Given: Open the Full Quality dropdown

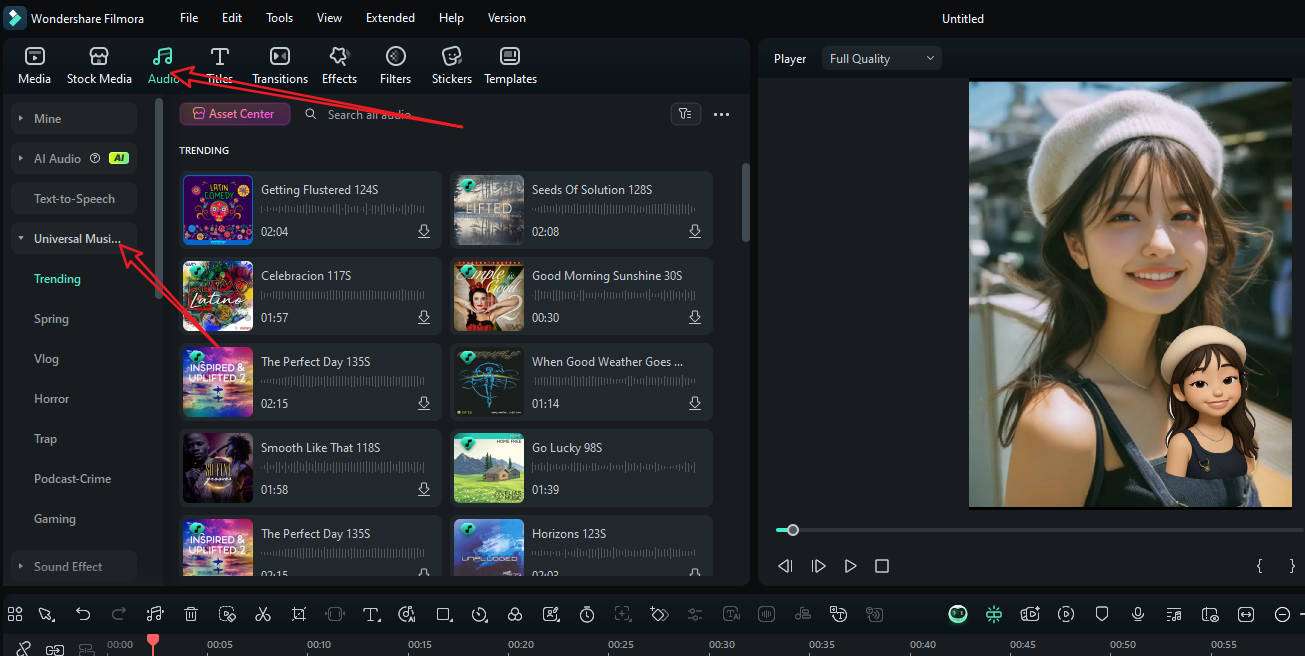Looking at the screenshot, I should pyautogui.click(x=882, y=59).
